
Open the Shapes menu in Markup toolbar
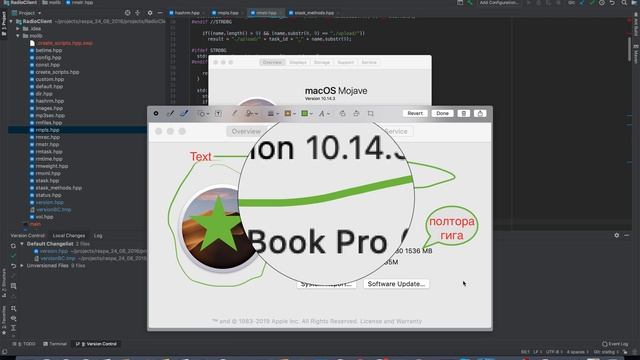pyautogui.click(x=203, y=113)
